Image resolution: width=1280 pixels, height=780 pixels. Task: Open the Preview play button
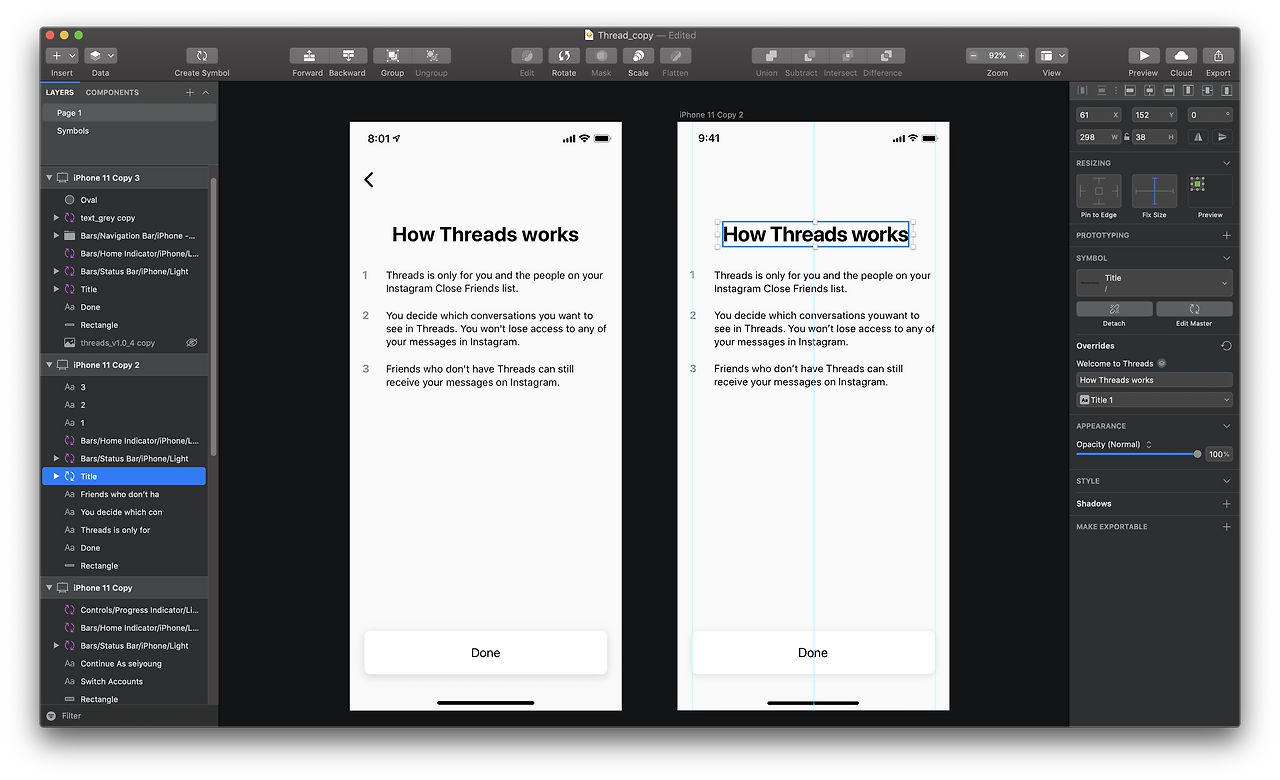pos(1144,56)
